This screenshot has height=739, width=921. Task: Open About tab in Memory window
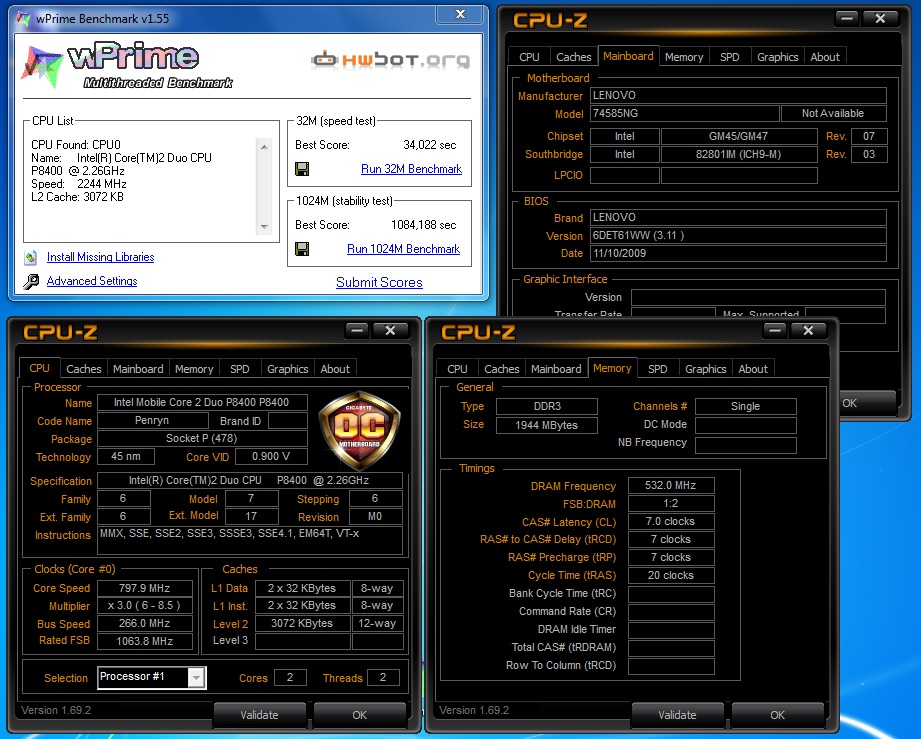[x=753, y=369]
